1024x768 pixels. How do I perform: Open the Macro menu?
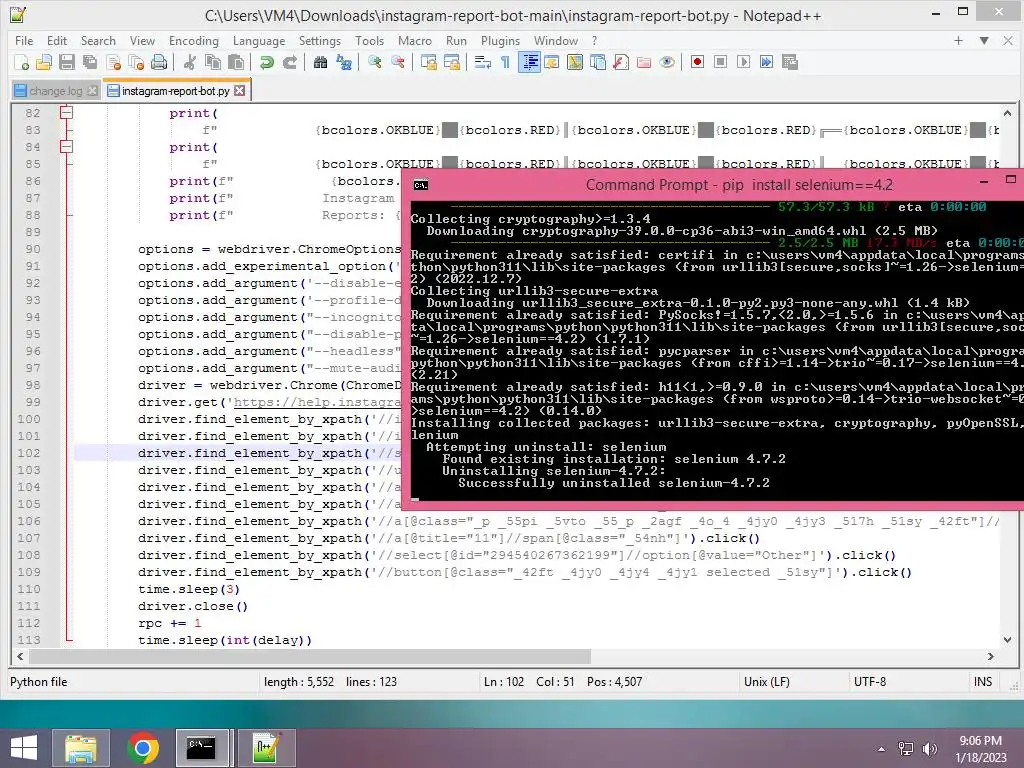(x=415, y=40)
